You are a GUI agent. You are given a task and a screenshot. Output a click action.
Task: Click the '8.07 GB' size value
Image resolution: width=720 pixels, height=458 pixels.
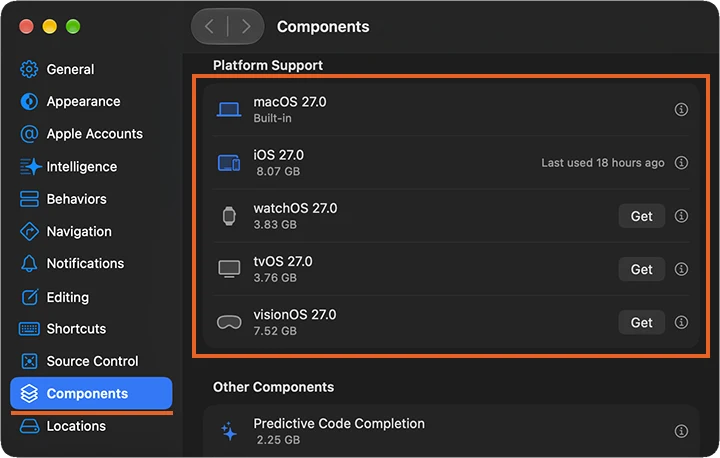278,171
